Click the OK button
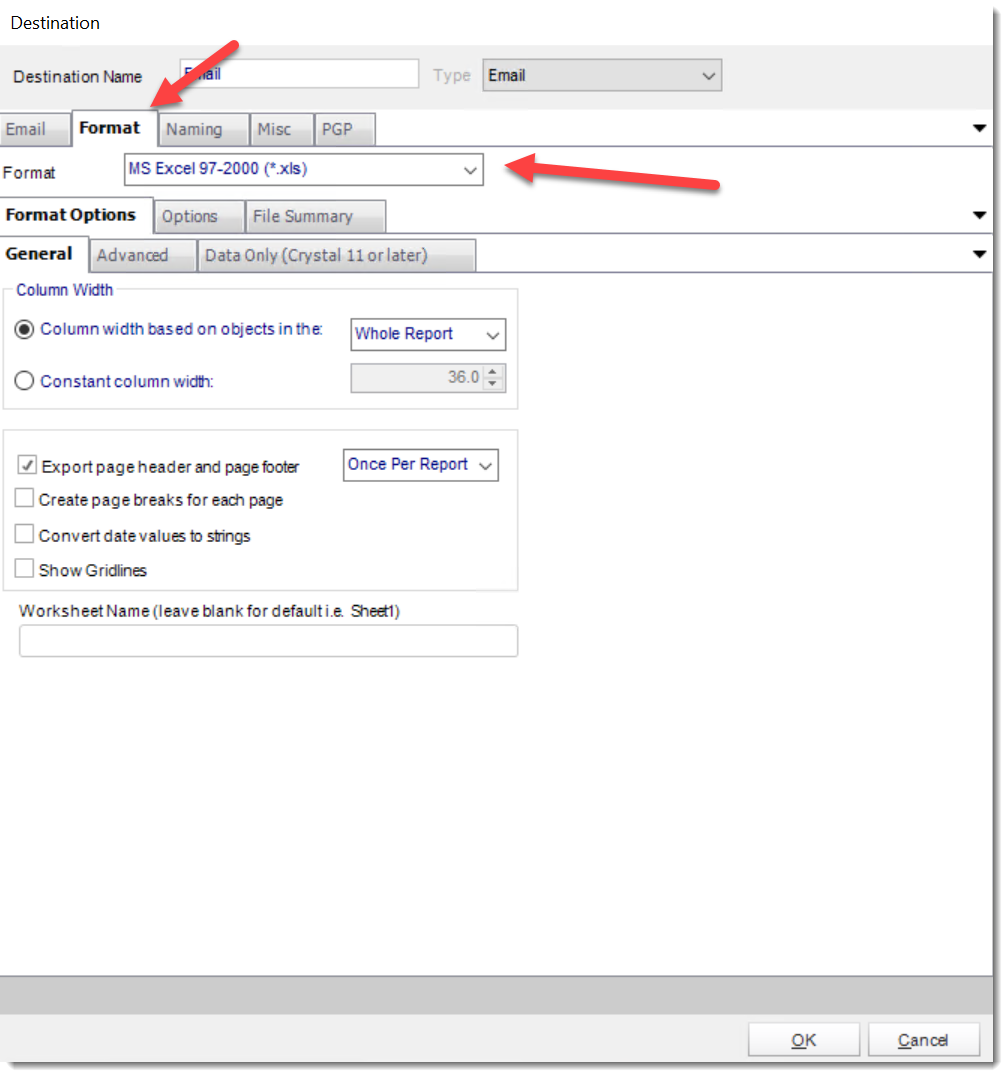The image size is (1008, 1077). [803, 1040]
